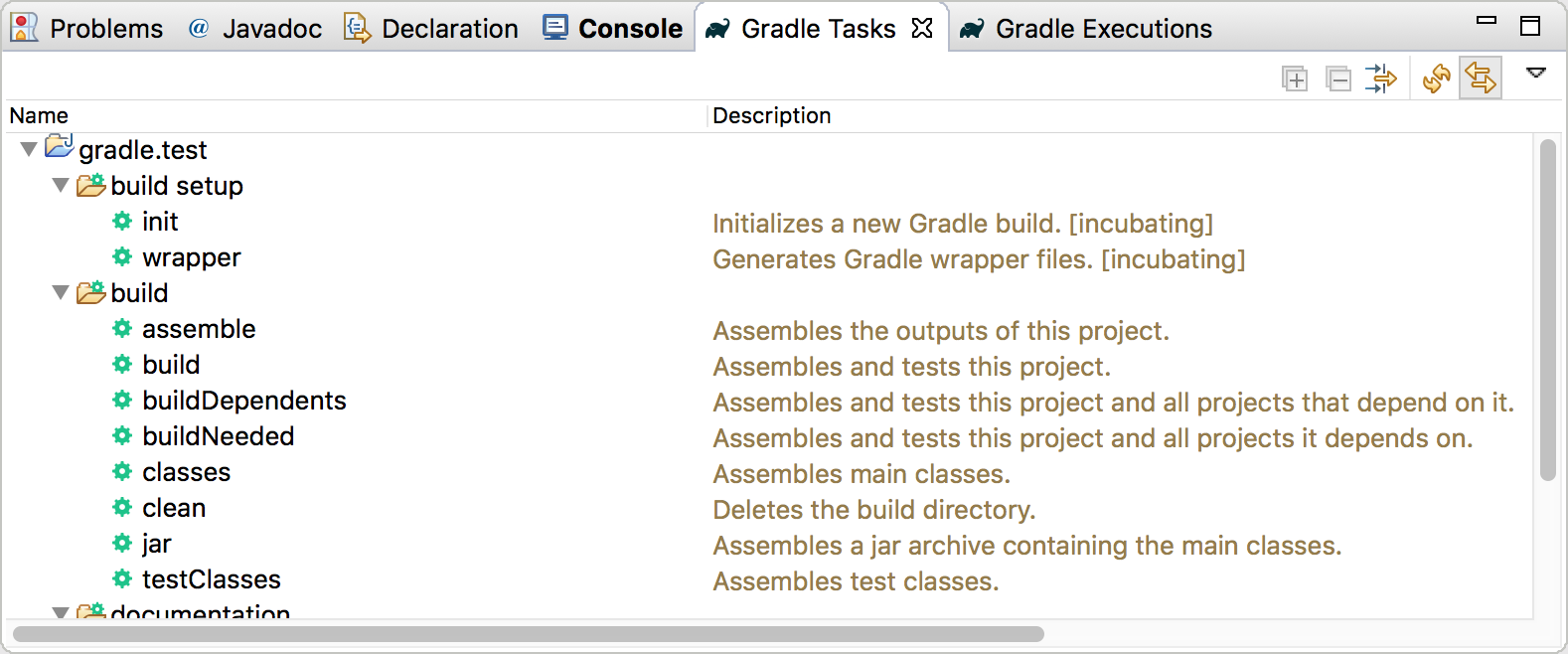Image resolution: width=1568 pixels, height=654 pixels.
Task: Click the init task gear icon
Action: pos(120,222)
